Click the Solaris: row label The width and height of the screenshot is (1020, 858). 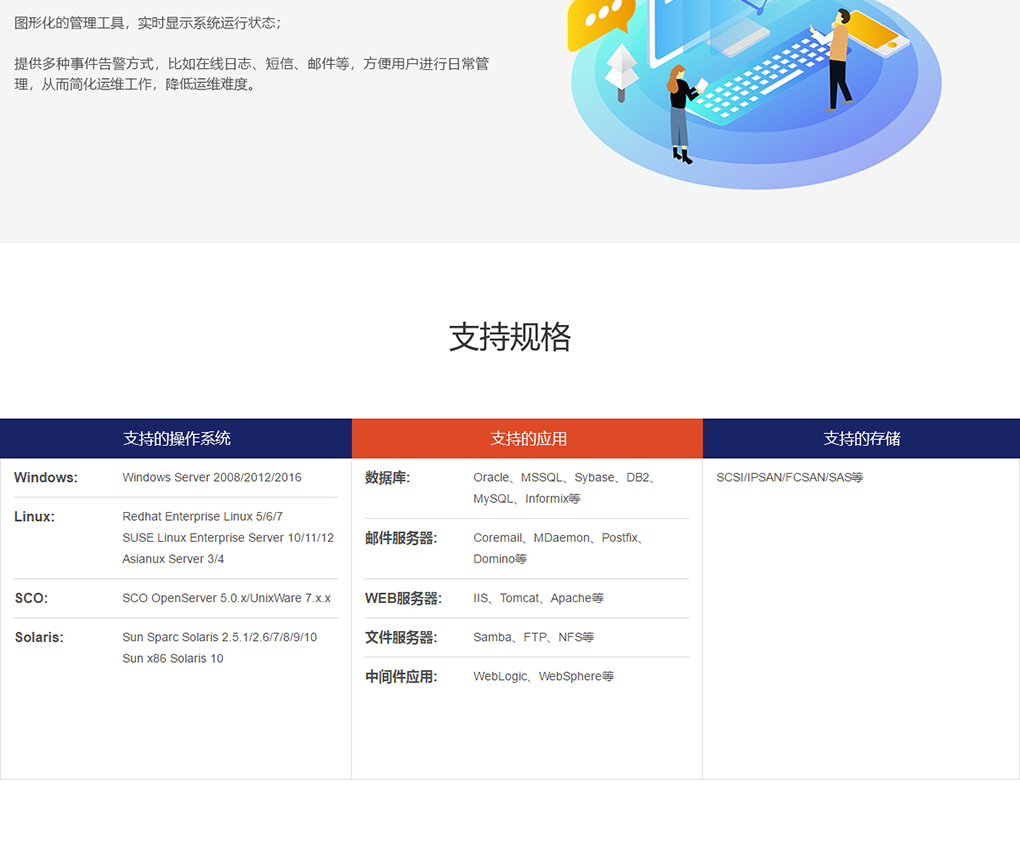click(x=39, y=637)
